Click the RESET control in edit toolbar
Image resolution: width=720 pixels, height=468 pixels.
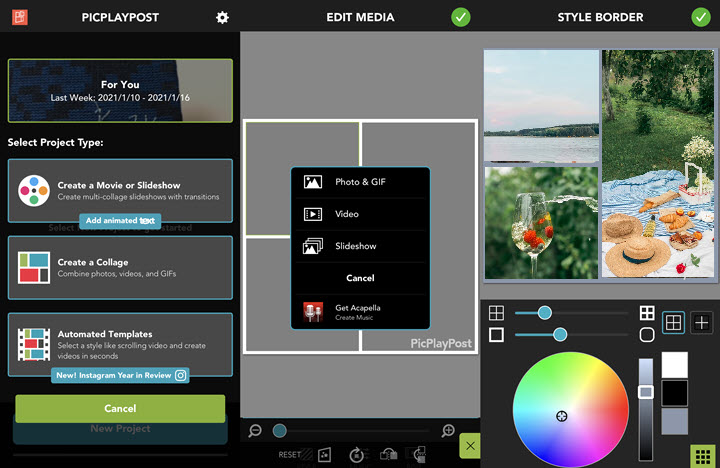tap(290, 455)
